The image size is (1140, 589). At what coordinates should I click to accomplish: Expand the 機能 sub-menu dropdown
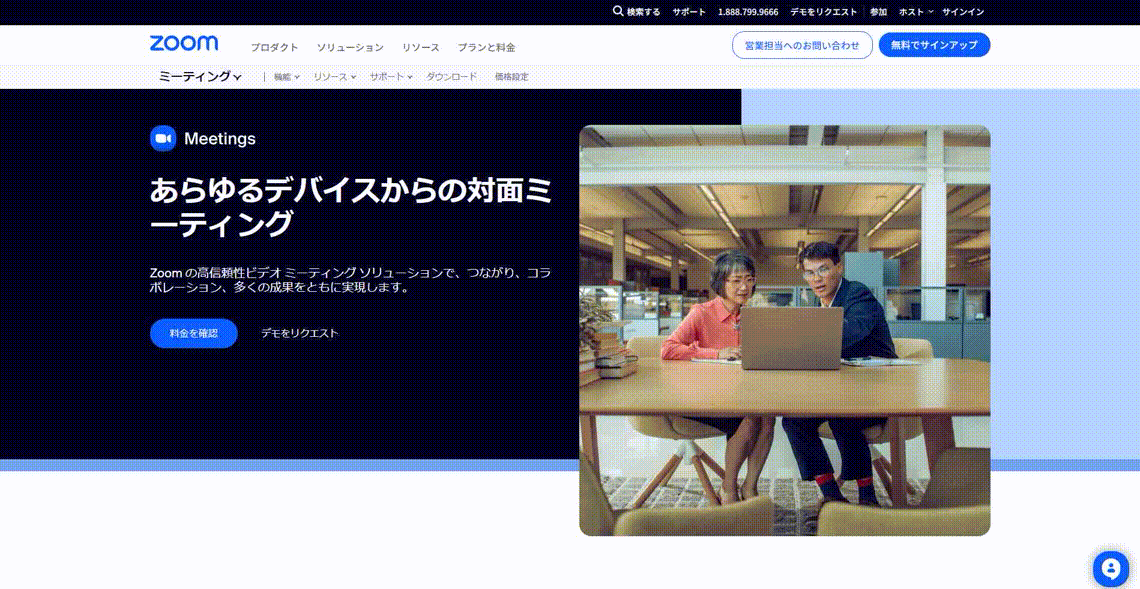(x=286, y=76)
